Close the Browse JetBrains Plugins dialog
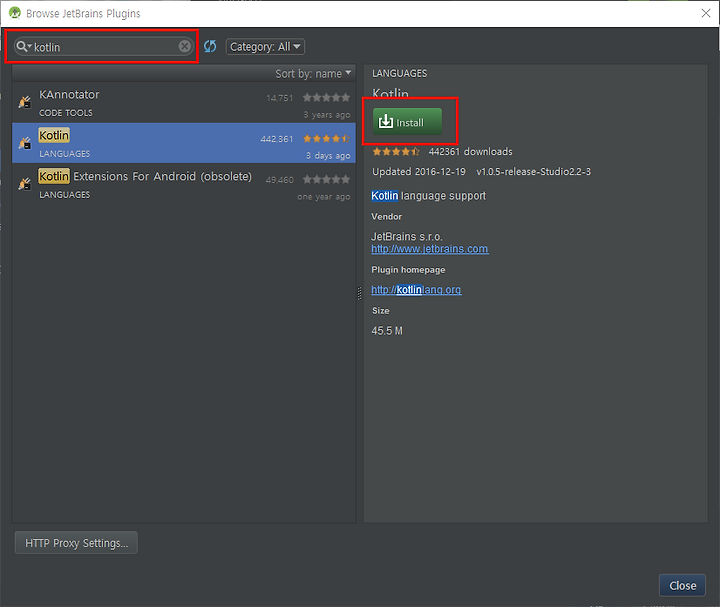This screenshot has width=720, height=607. [682, 585]
